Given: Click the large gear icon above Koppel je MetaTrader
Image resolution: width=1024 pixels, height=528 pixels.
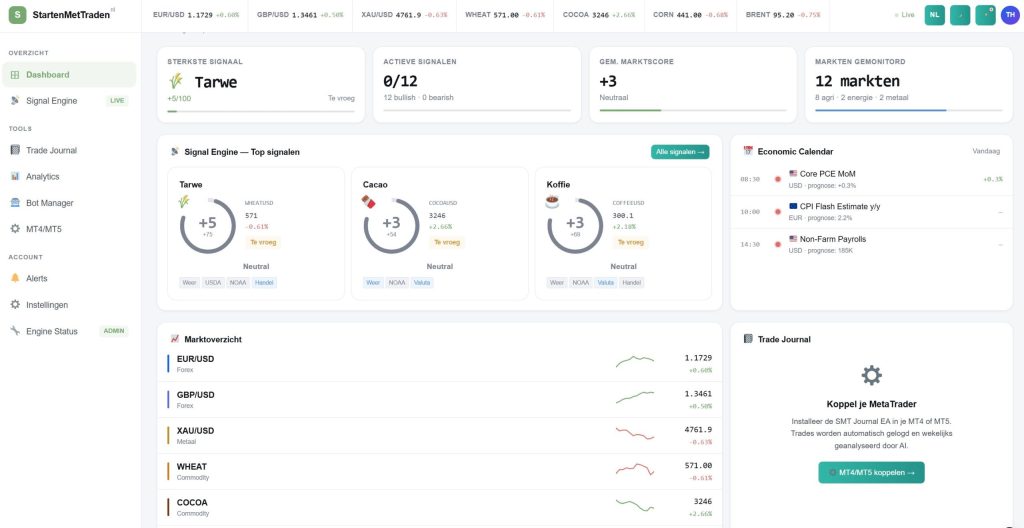Looking at the screenshot, I should coord(871,375).
